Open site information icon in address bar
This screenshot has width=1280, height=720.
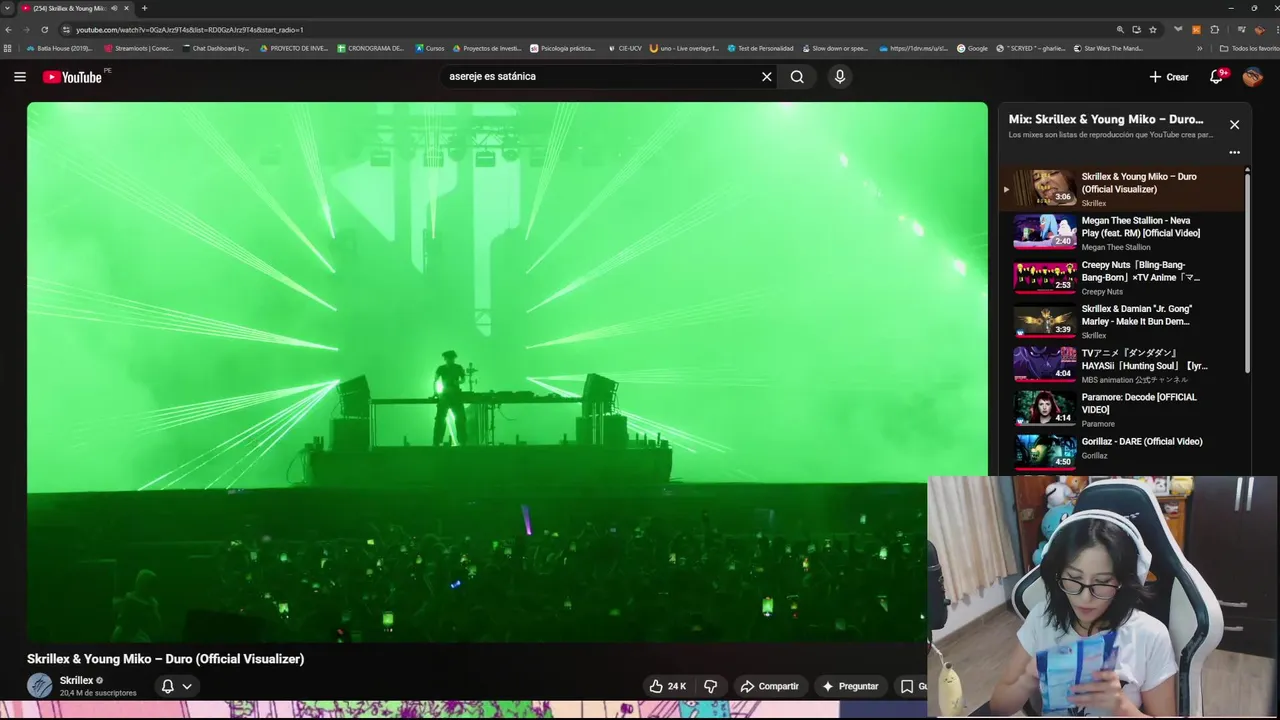[66, 30]
